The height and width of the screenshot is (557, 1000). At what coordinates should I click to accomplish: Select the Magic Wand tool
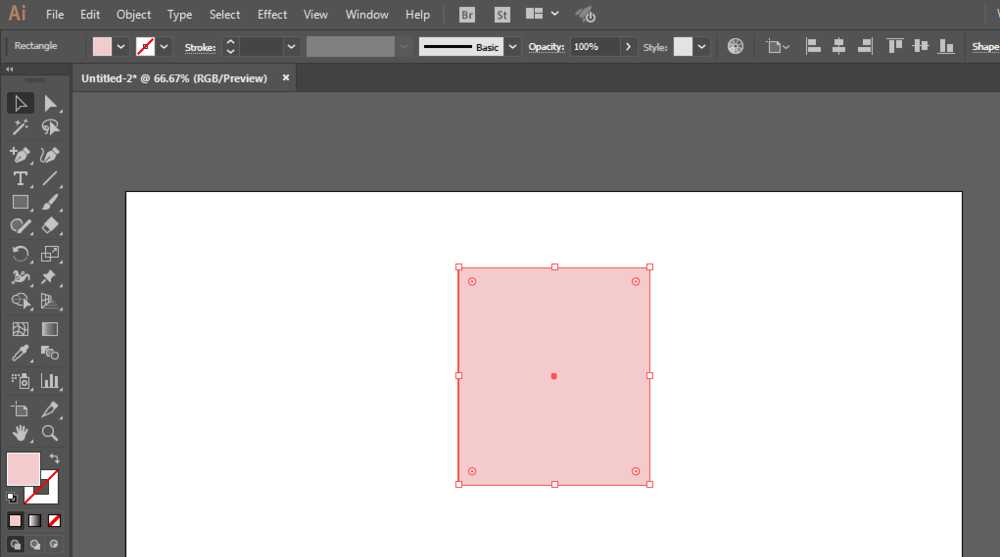(20, 128)
